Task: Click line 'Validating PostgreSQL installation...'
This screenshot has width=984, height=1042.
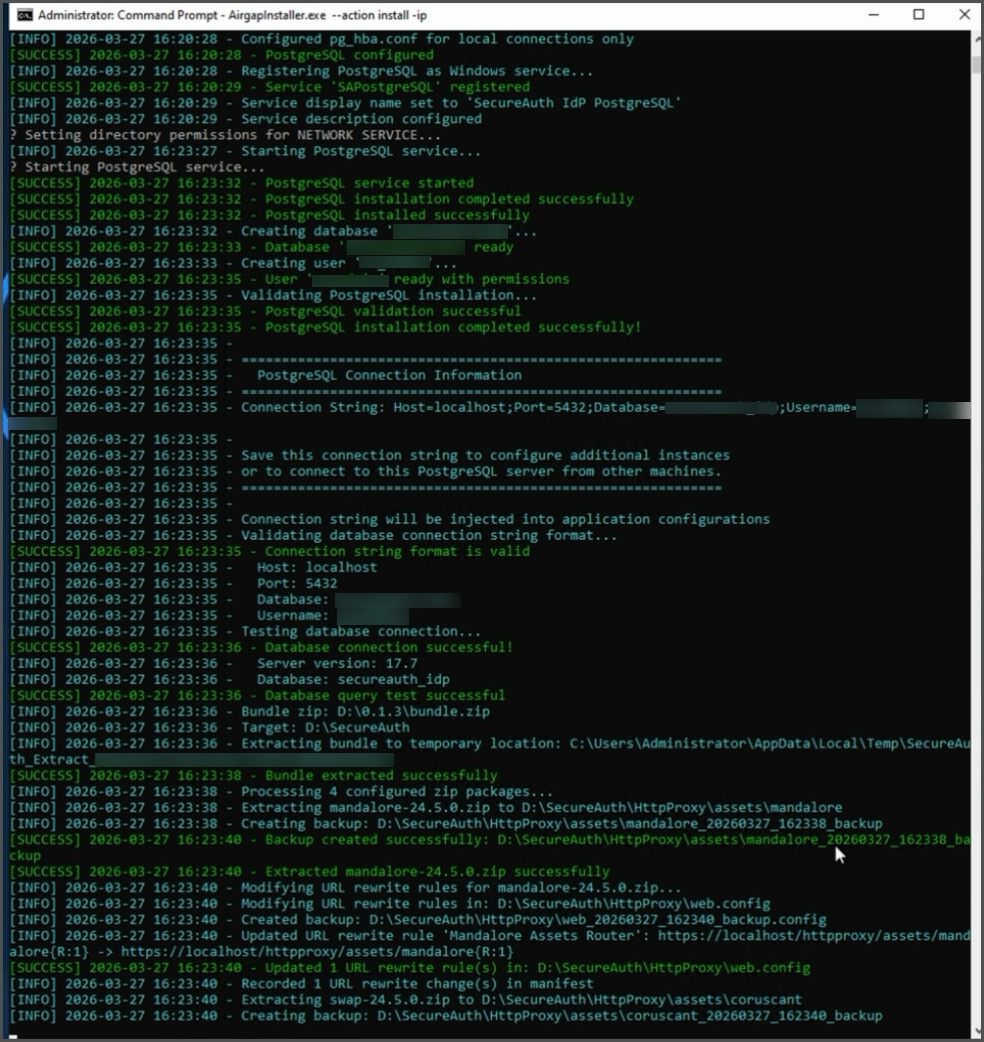Action: (274, 295)
